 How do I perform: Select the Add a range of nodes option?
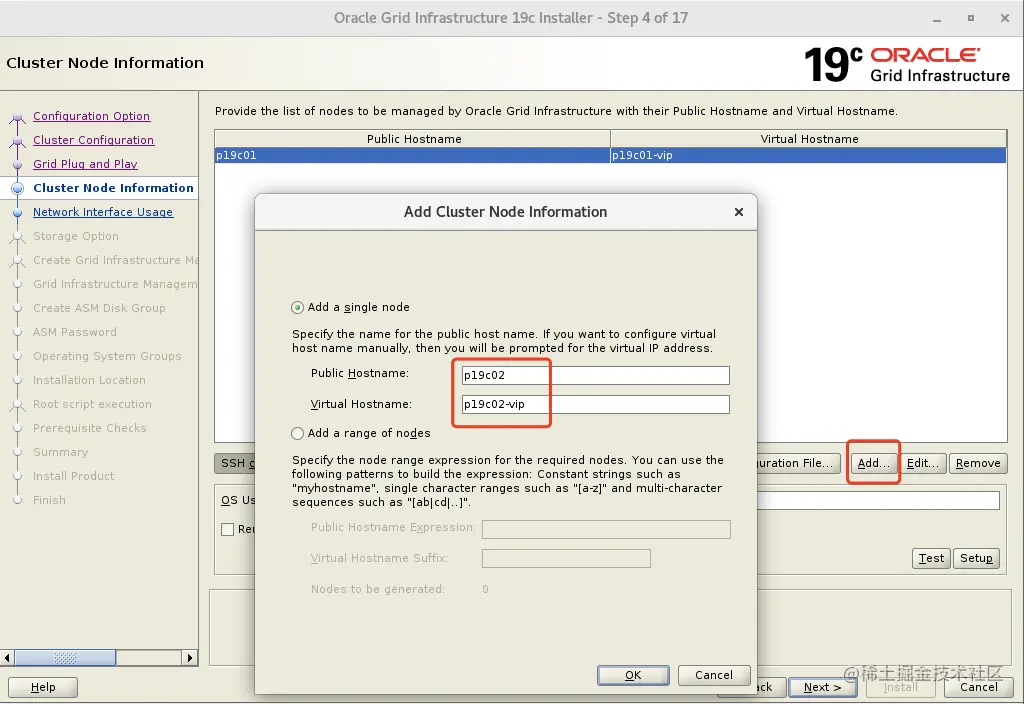297,433
